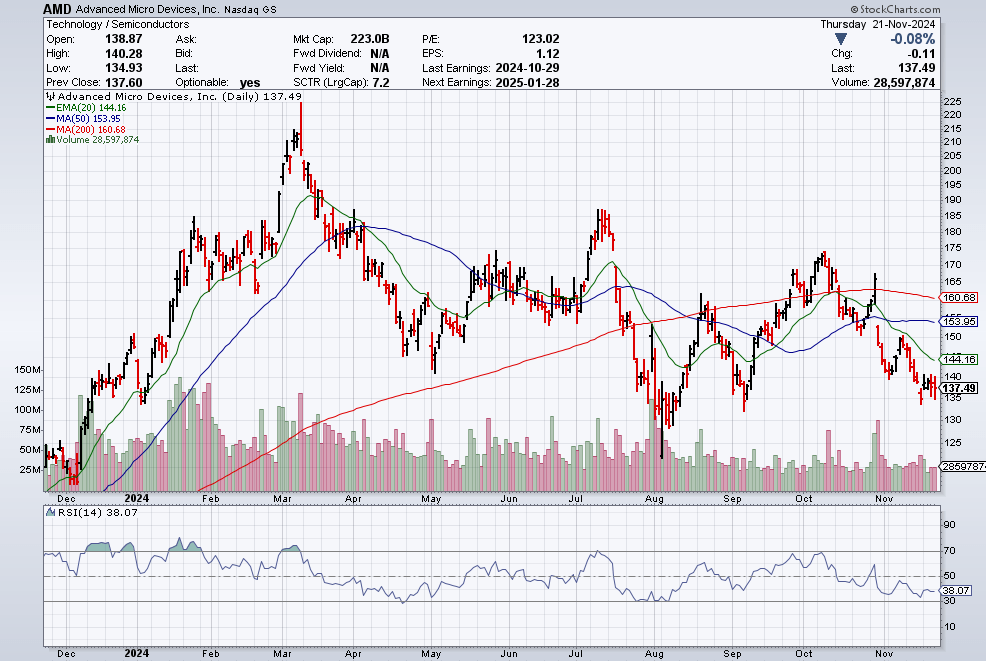Click the 144.16 EMA(20) price tag
Screen dimensions: 986x661
tap(958, 359)
